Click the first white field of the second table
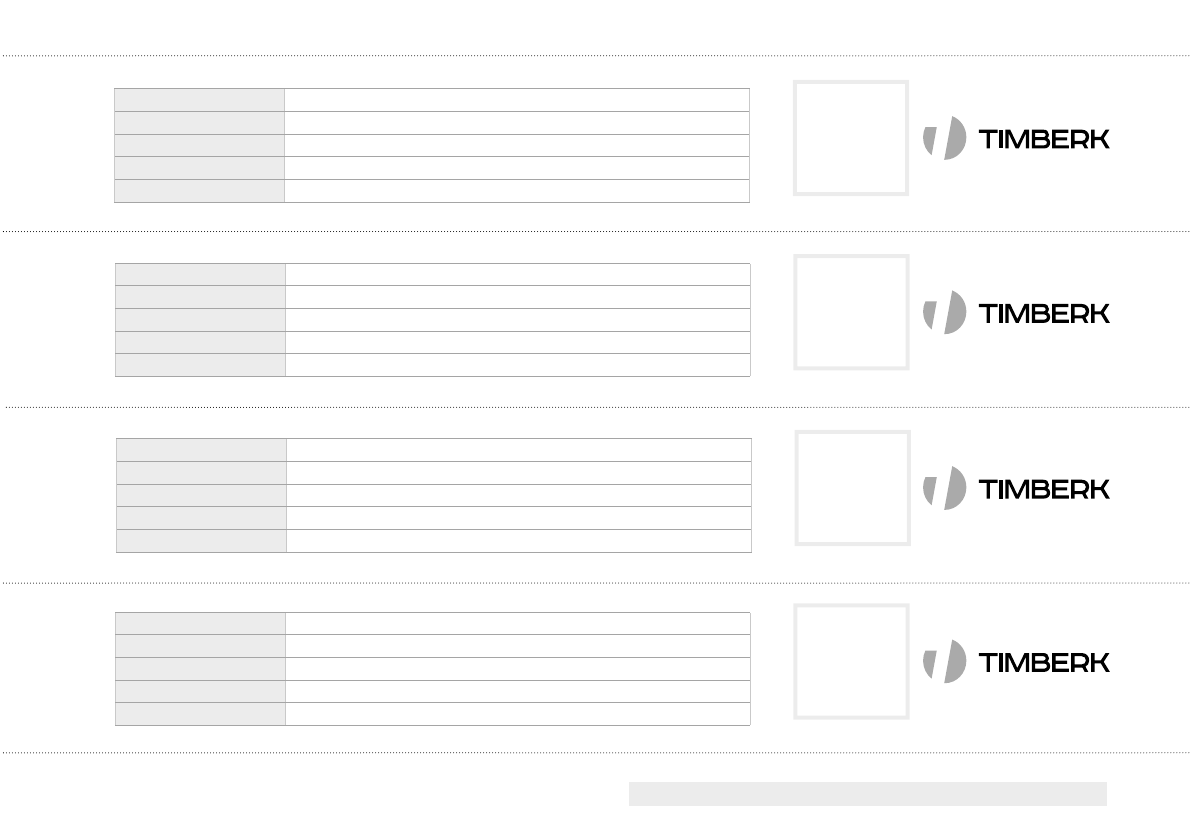The height and width of the screenshot is (839, 1191). point(517,275)
